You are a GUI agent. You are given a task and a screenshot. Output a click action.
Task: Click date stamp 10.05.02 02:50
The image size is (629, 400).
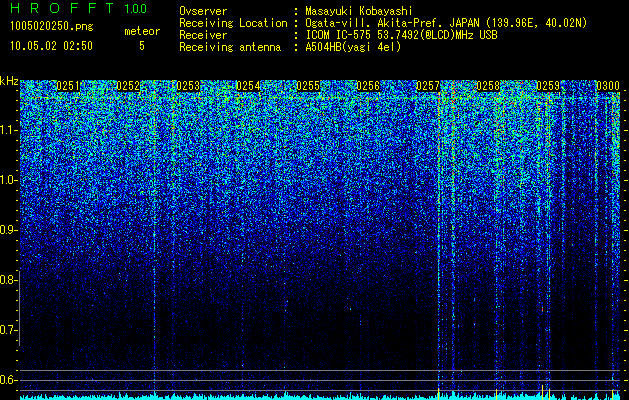point(51,46)
